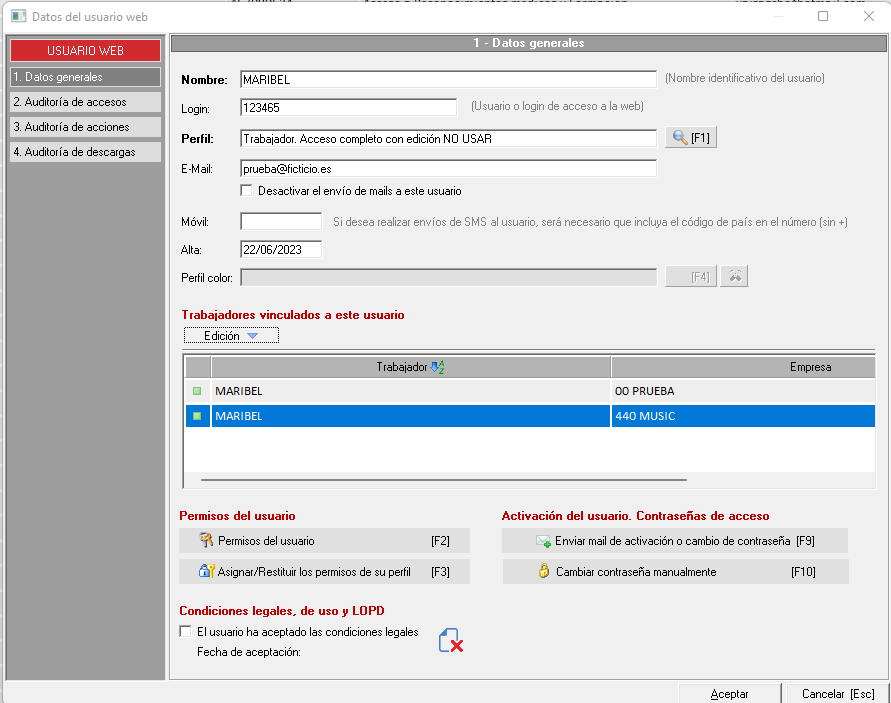Screen dimensions: 891x703
Task: Click into the Móvil input field
Action: (x=281, y=221)
